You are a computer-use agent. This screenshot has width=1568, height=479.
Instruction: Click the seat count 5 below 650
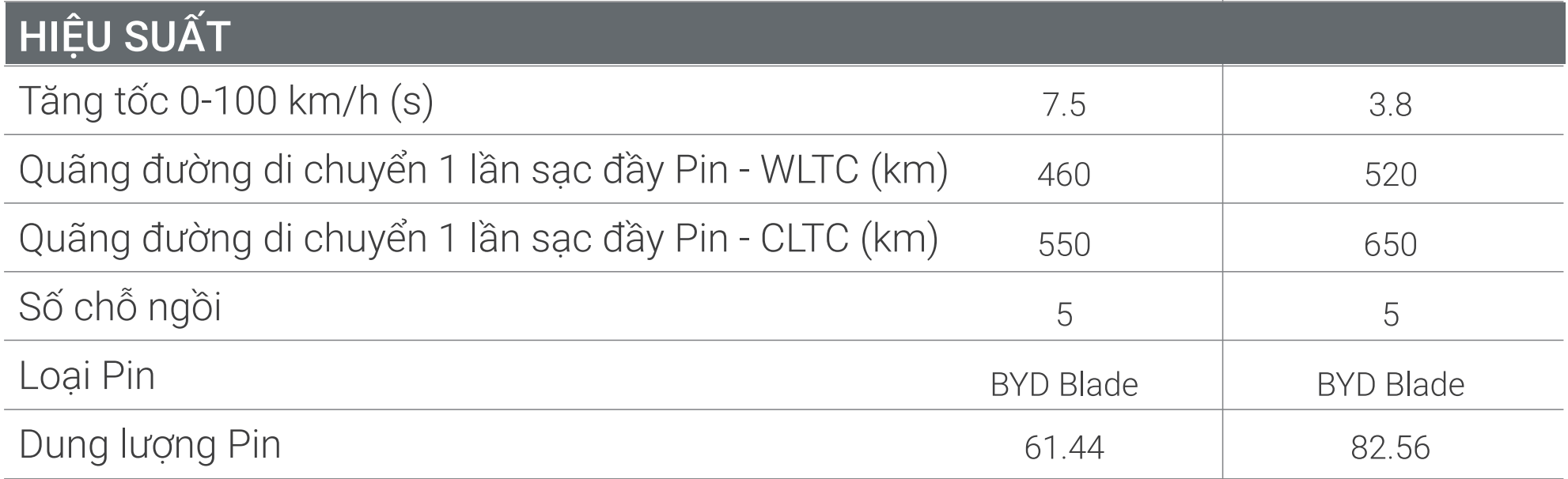[x=1391, y=315]
